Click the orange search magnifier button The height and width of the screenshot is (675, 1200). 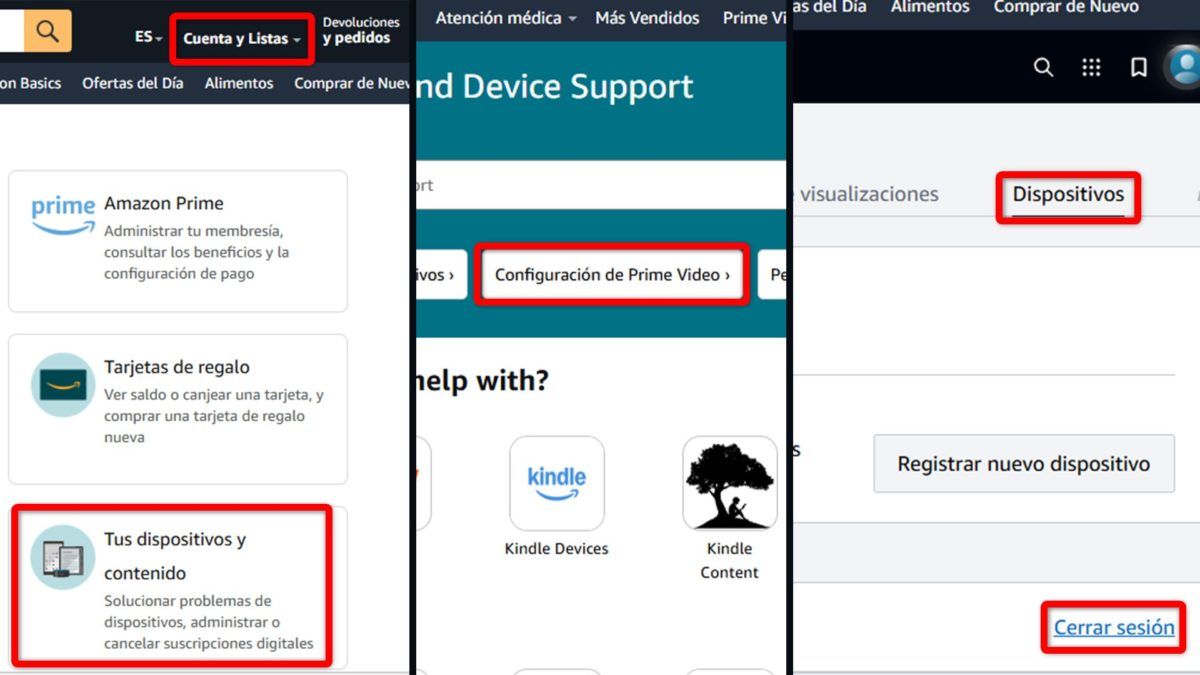47,31
